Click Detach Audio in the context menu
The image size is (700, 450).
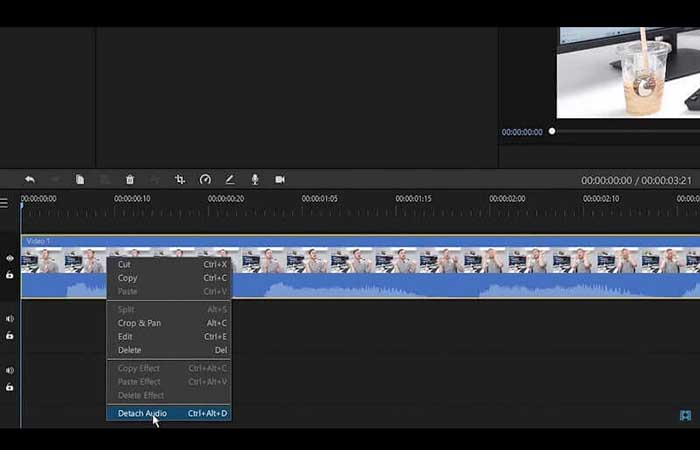point(169,413)
